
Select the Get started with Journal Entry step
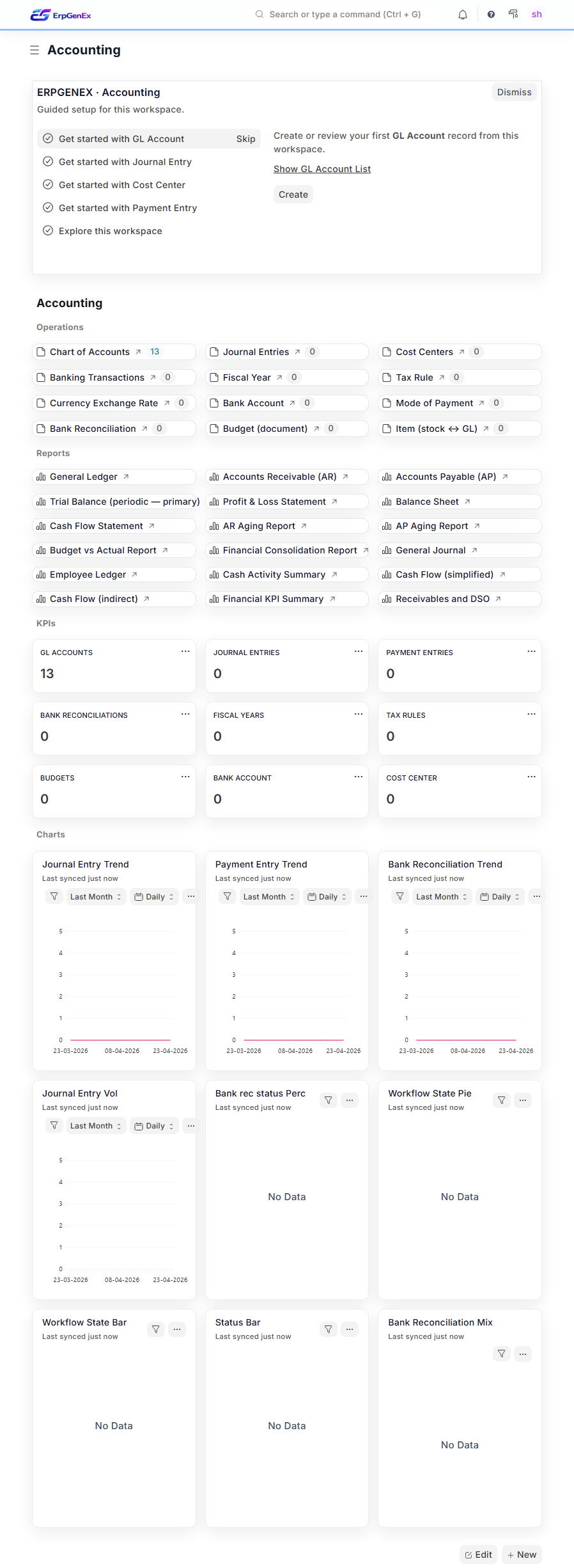[125, 162]
